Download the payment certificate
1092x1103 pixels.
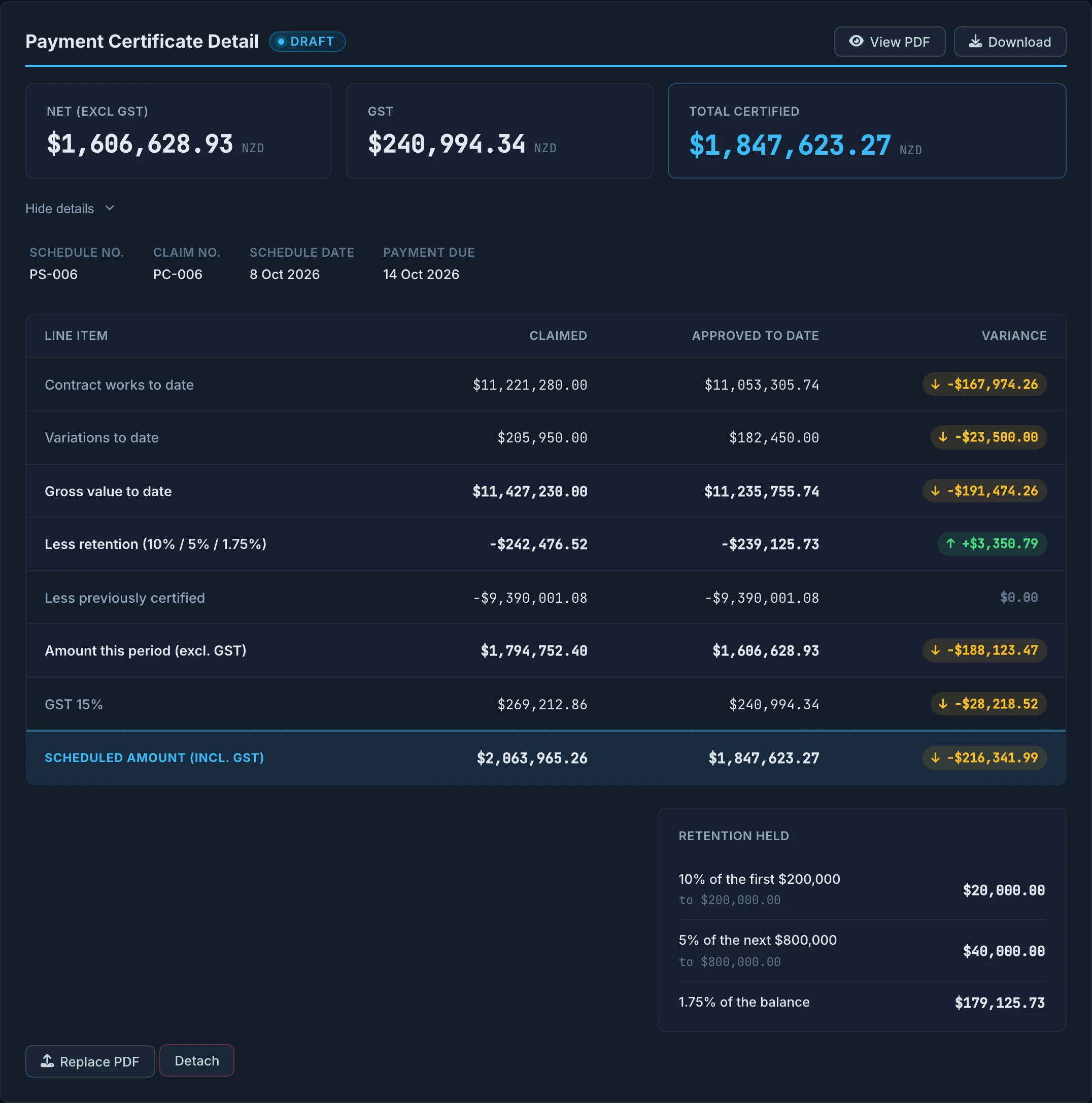(1010, 42)
